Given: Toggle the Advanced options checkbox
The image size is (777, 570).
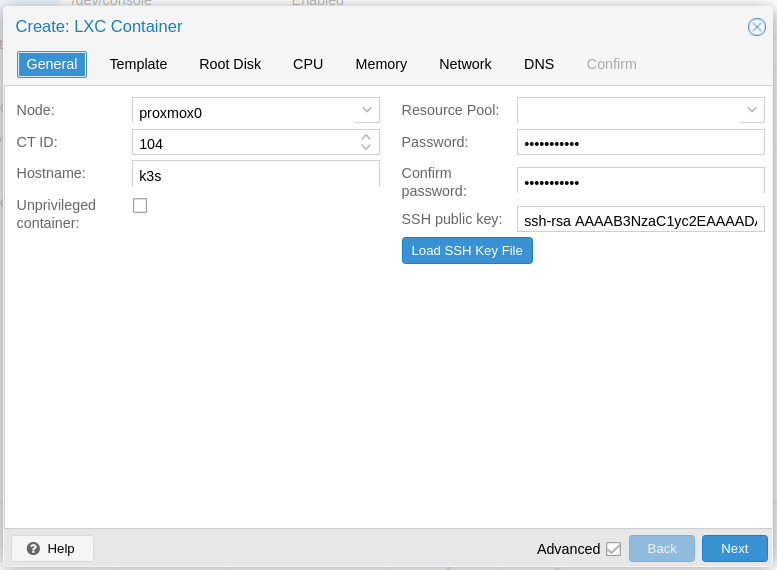Looking at the screenshot, I should click(x=613, y=548).
